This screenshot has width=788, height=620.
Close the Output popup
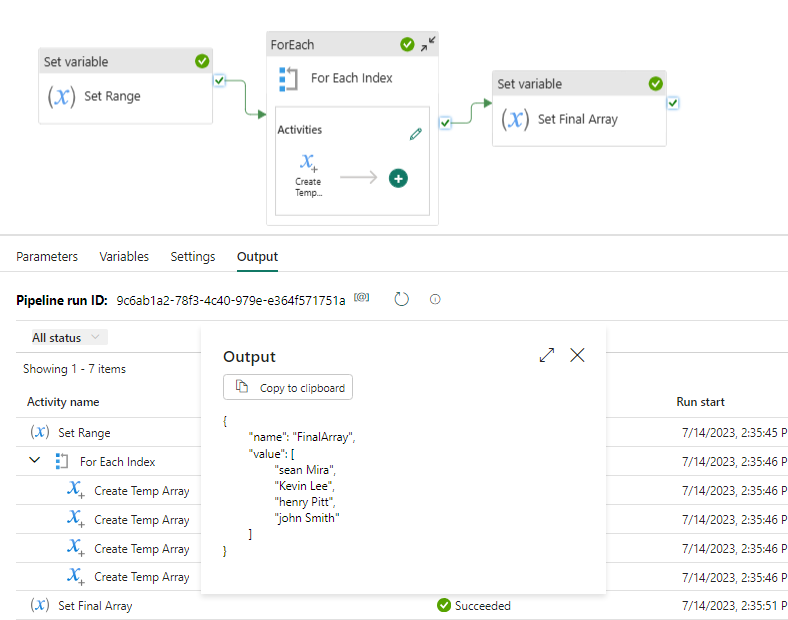[x=577, y=355]
